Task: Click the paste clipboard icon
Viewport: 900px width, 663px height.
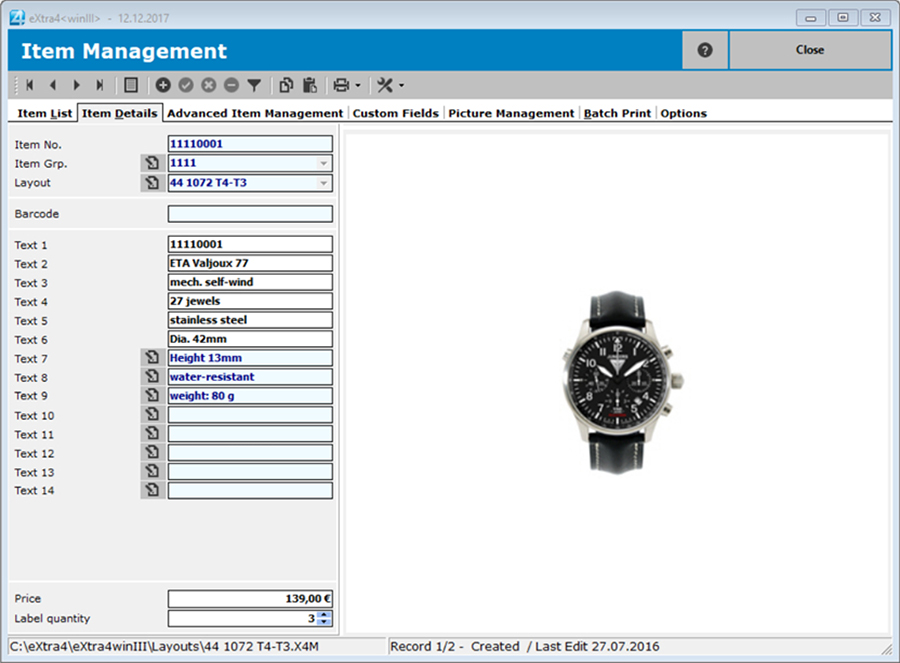Action: [x=310, y=85]
